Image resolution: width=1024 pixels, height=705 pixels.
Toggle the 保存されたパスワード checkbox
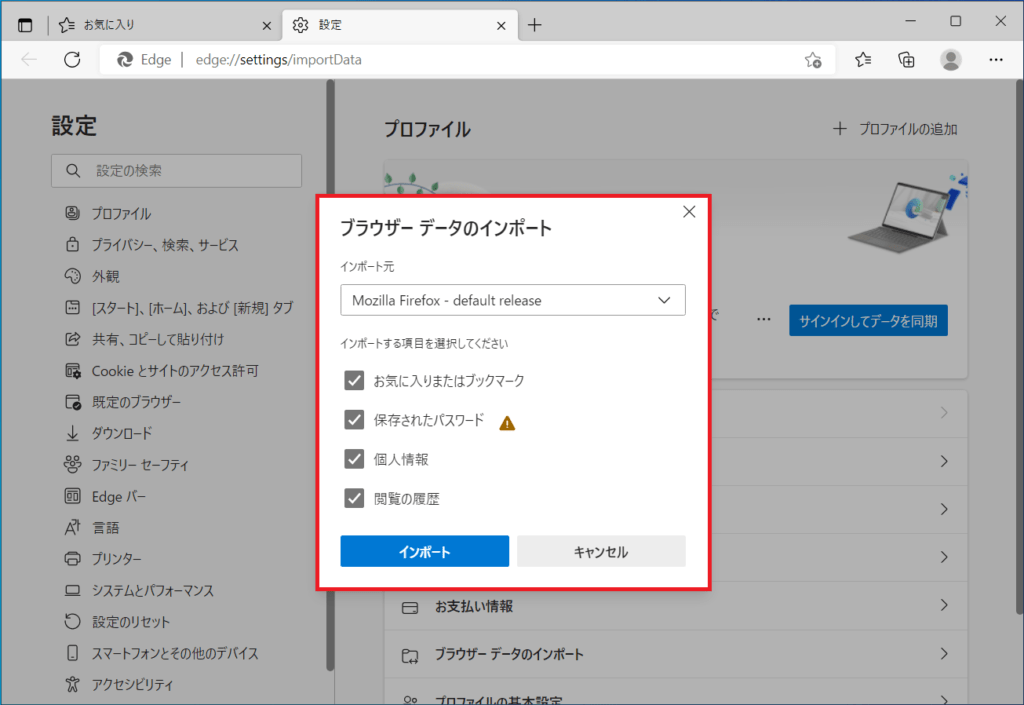354,420
